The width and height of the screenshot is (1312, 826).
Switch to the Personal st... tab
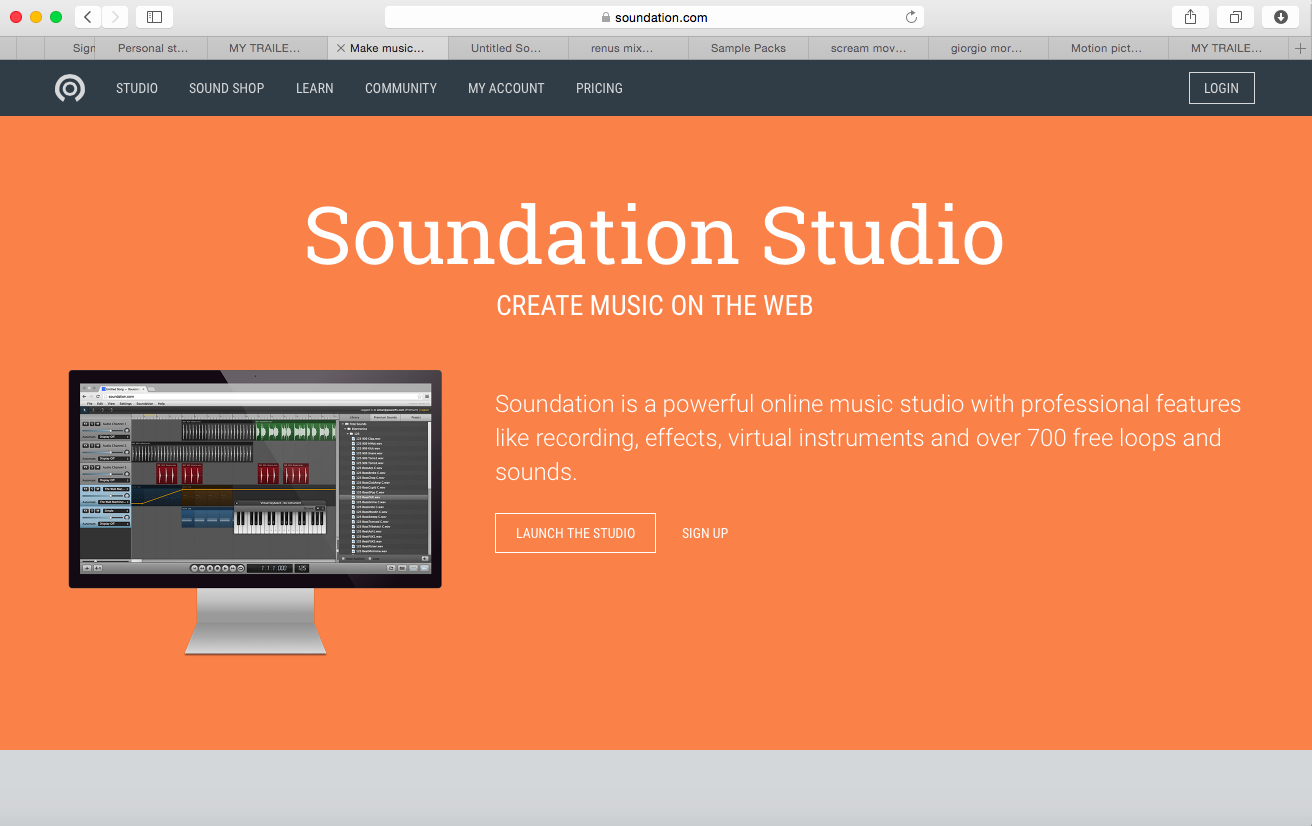tap(153, 48)
